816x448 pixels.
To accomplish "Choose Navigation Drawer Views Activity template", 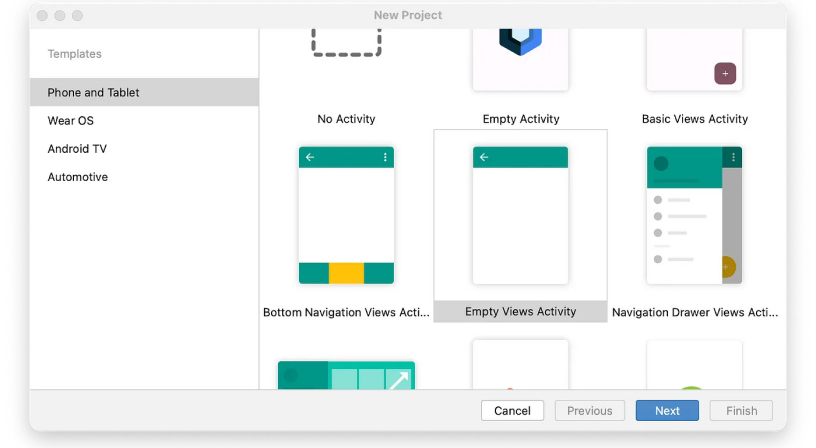I will click(694, 215).
